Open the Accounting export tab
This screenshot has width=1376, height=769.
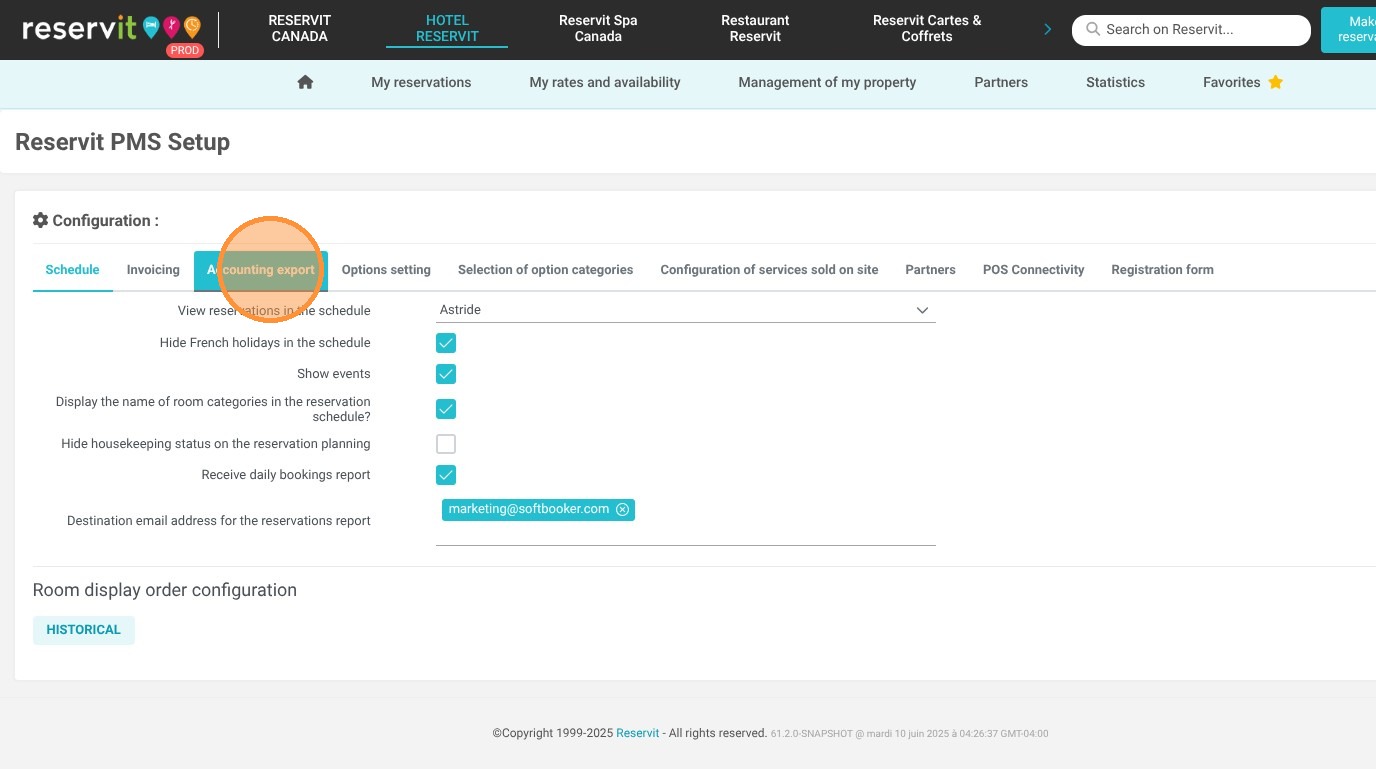pos(261,270)
